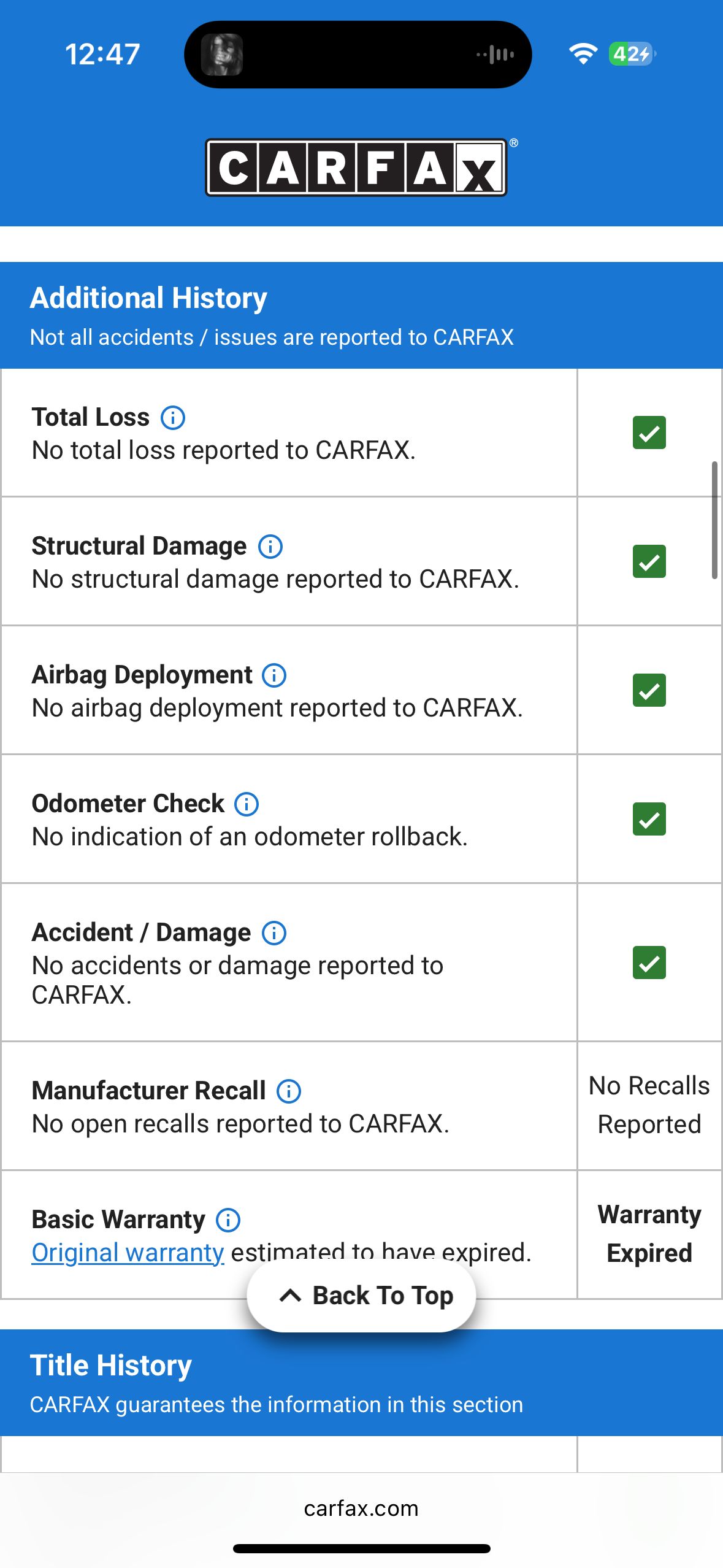Tap the Structural Damage green checkmark
Screen dimensions: 723x1568
tap(649, 562)
